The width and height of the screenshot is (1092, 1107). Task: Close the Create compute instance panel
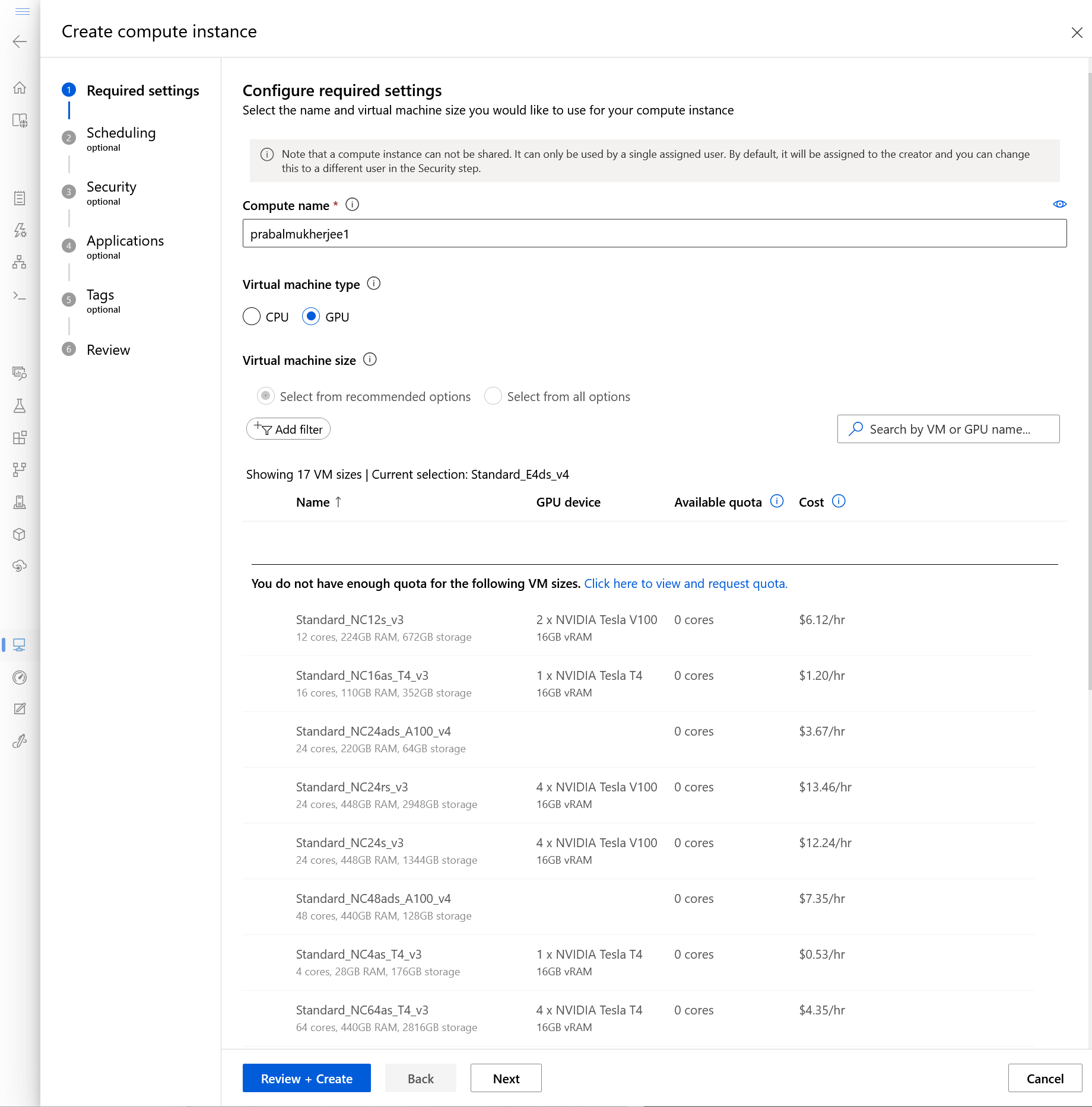[1077, 33]
